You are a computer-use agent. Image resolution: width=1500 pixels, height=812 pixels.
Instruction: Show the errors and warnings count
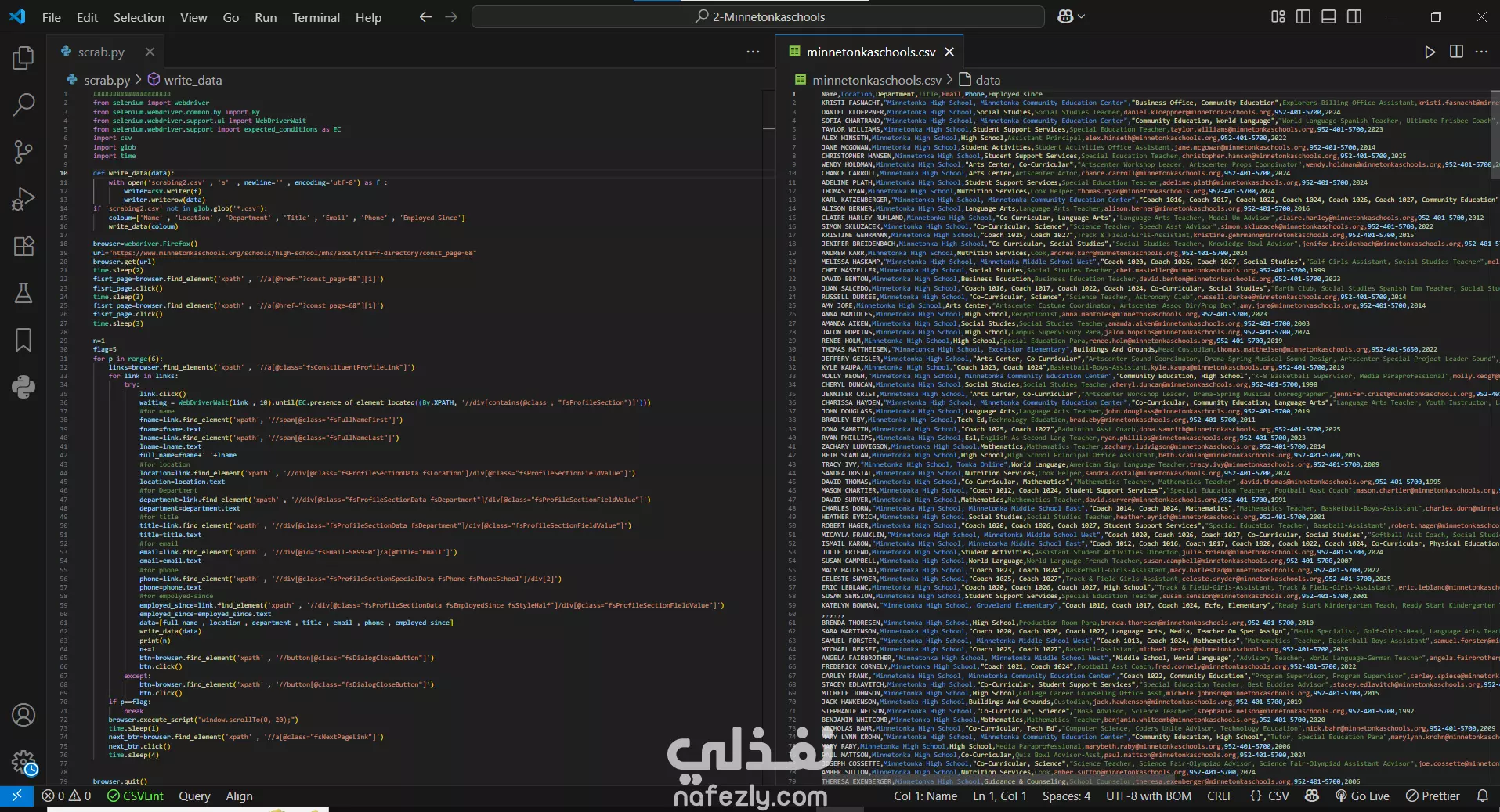tap(67, 796)
